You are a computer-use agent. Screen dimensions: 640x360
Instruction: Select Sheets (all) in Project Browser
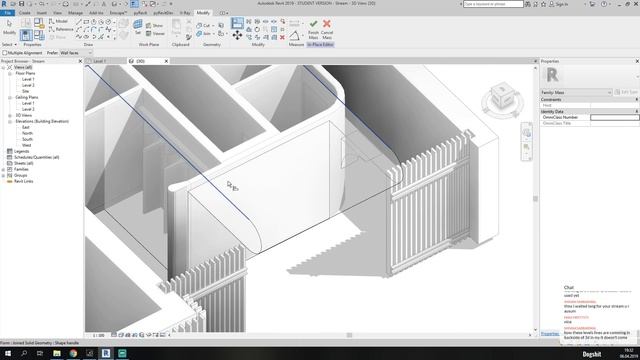pos(24,163)
